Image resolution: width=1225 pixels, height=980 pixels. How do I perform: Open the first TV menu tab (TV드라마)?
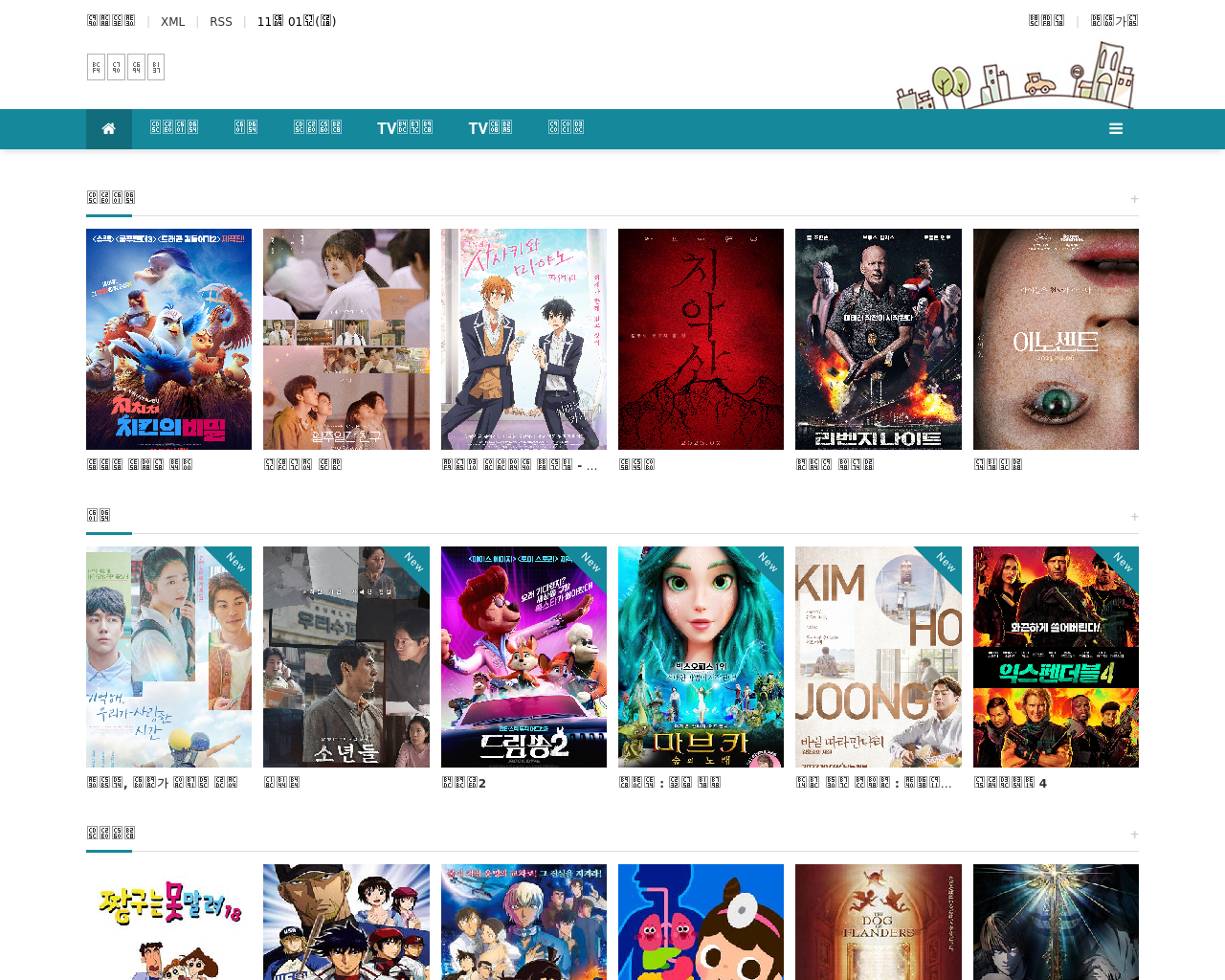pos(405,128)
